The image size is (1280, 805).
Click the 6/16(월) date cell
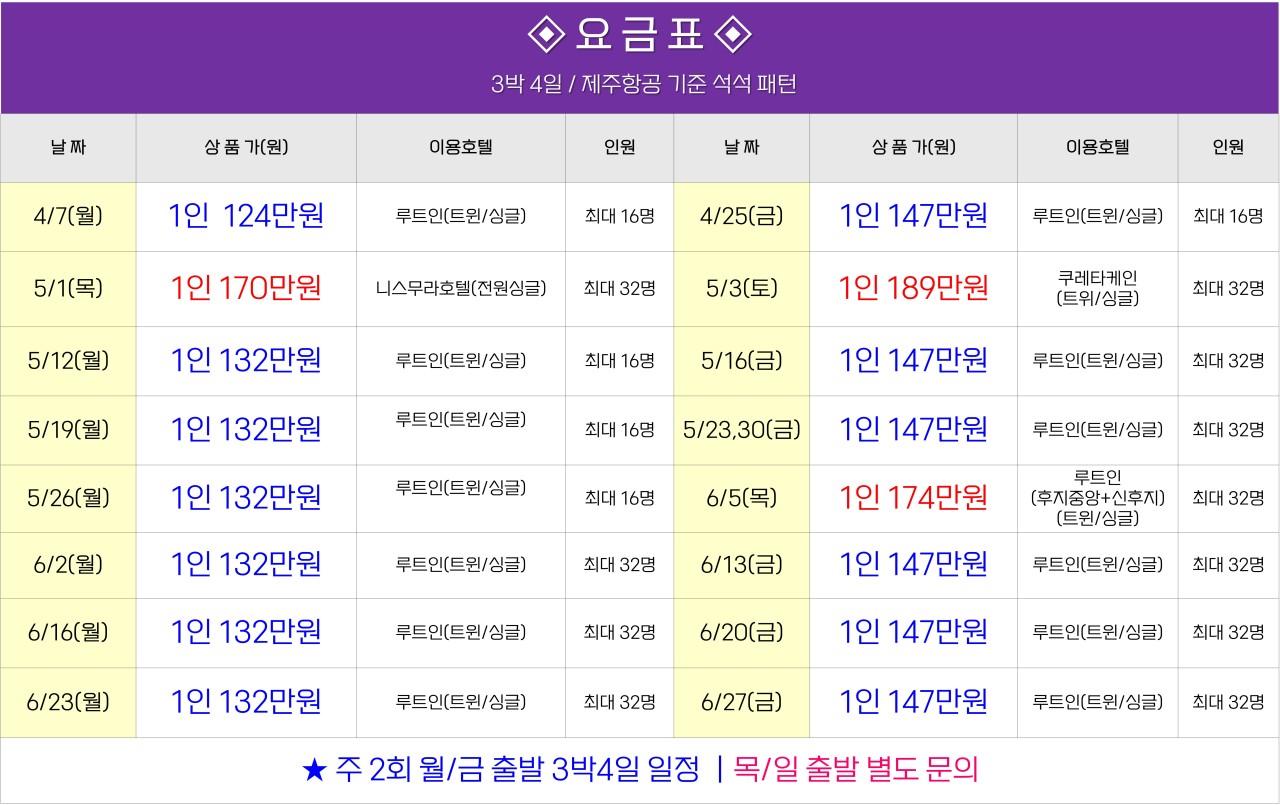(x=68, y=633)
